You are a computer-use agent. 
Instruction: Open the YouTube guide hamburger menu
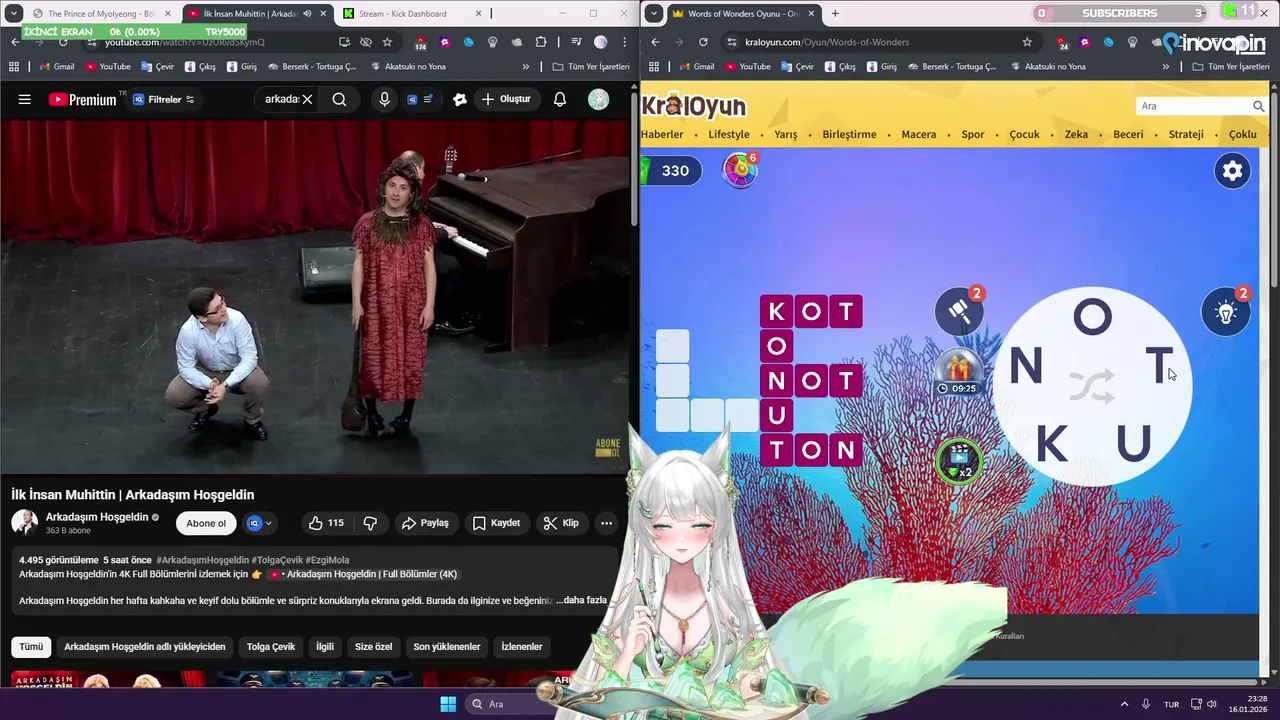pos(25,99)
